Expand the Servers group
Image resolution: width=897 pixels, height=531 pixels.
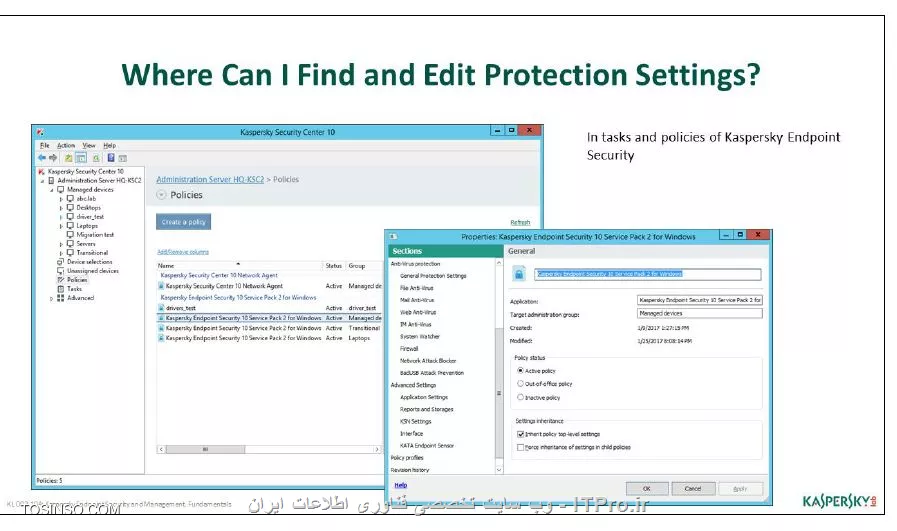[61, 244]
